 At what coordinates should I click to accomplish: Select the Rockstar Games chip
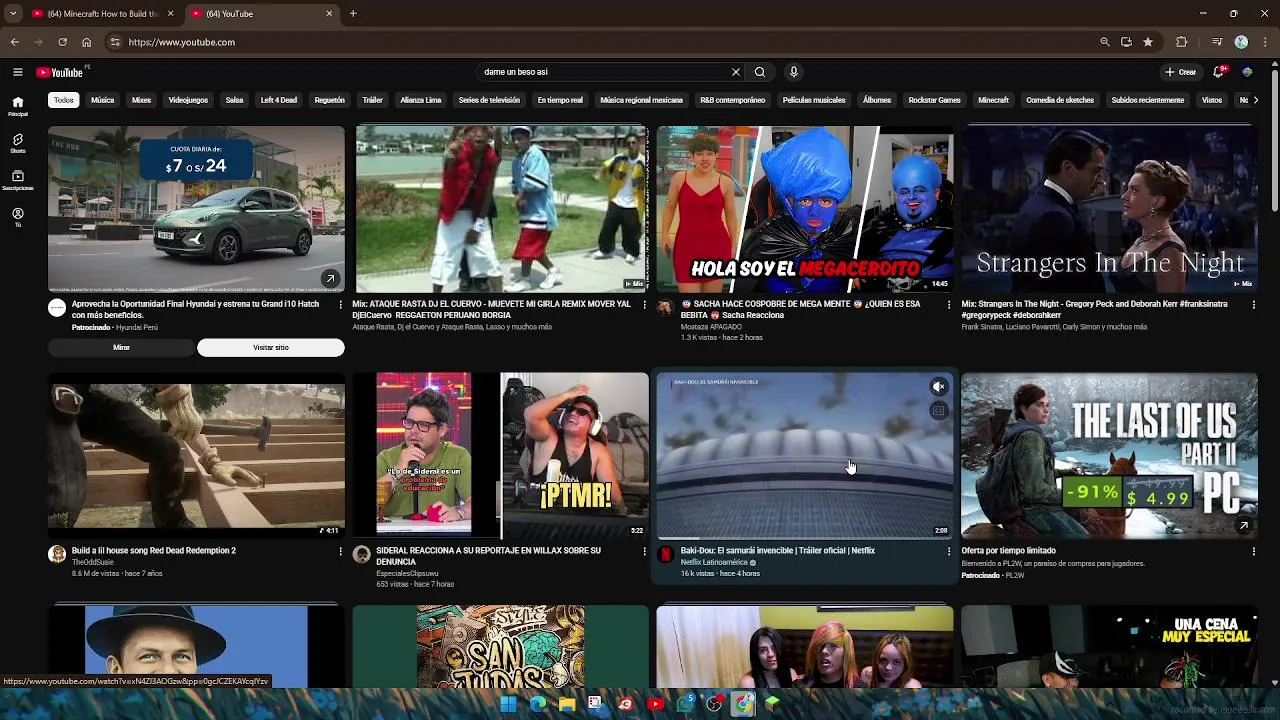pyautogui.click(x=934, y=100)
